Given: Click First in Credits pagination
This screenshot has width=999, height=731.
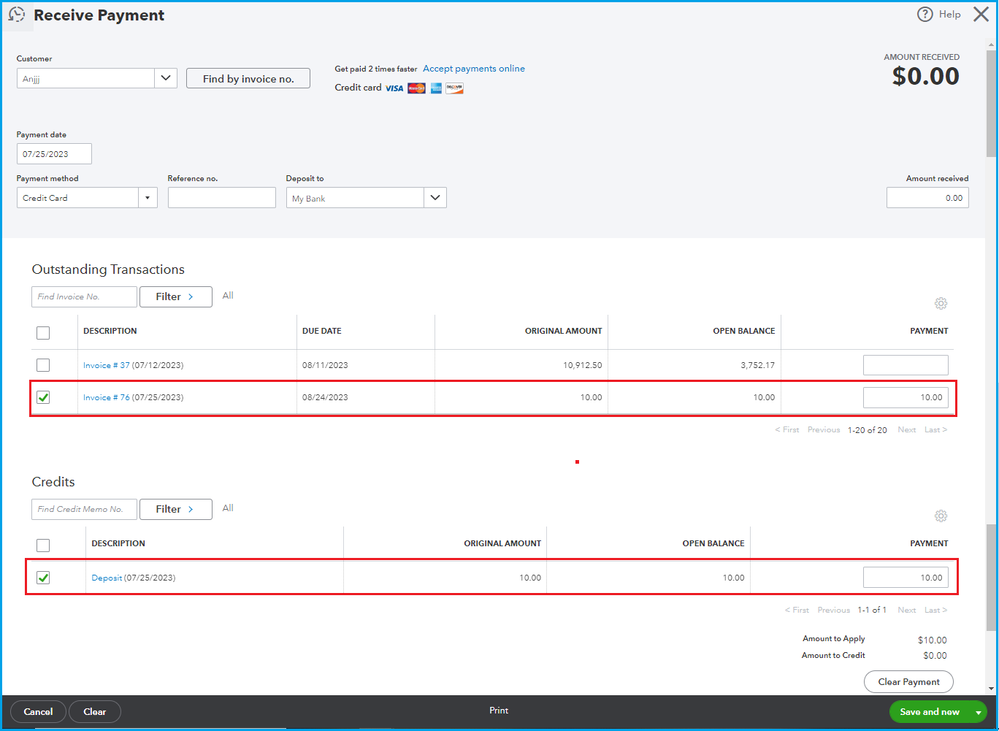Looking at the screenshot, I should pos(796,610).
